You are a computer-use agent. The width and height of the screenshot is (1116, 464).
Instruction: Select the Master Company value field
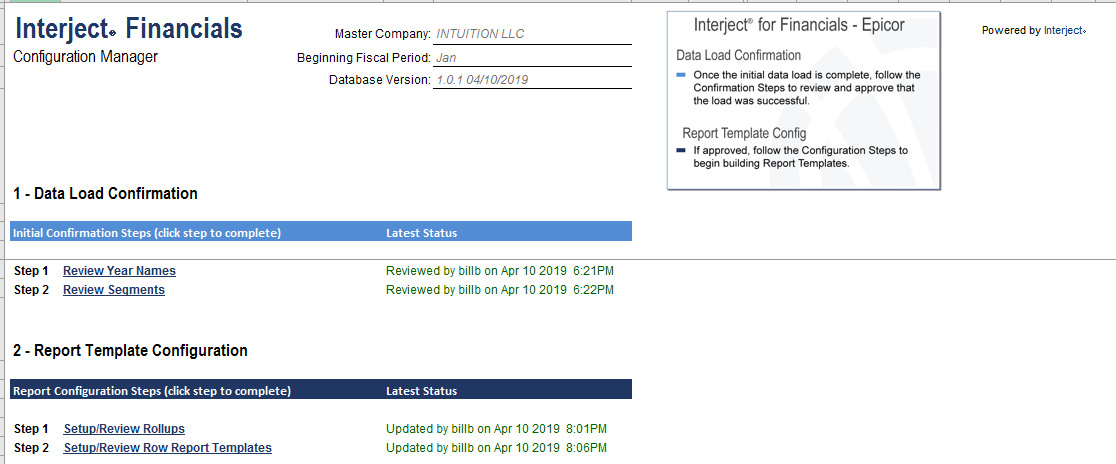(x=532, y=34)
